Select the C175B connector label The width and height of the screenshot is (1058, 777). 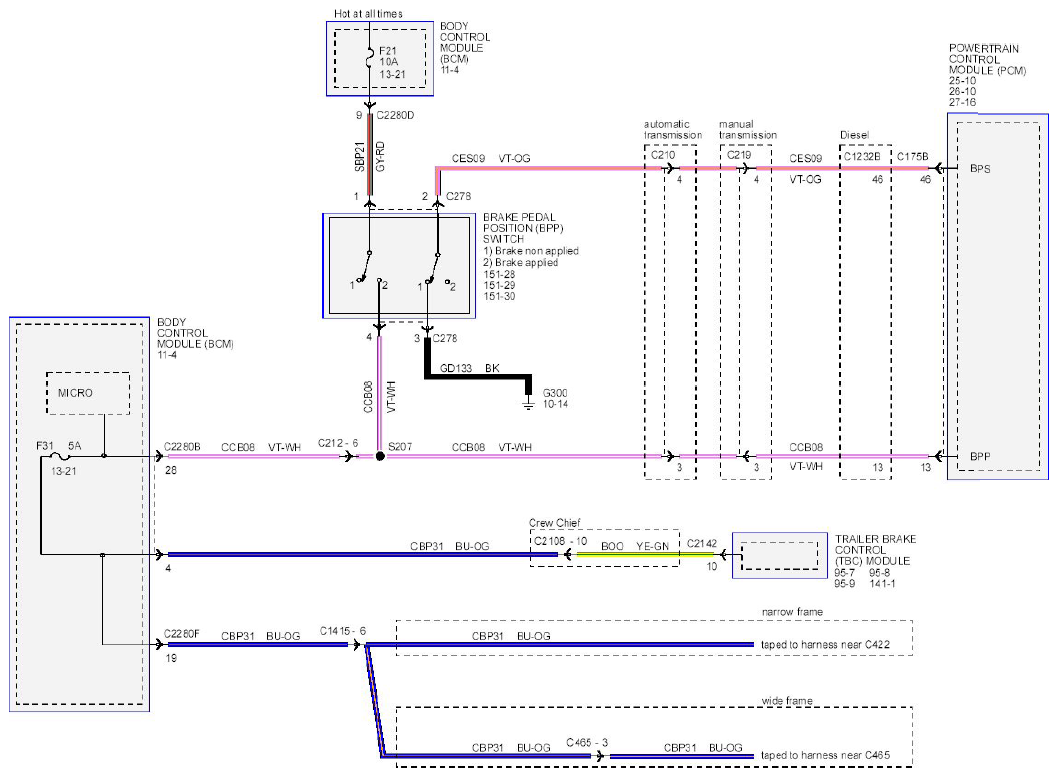912,156
